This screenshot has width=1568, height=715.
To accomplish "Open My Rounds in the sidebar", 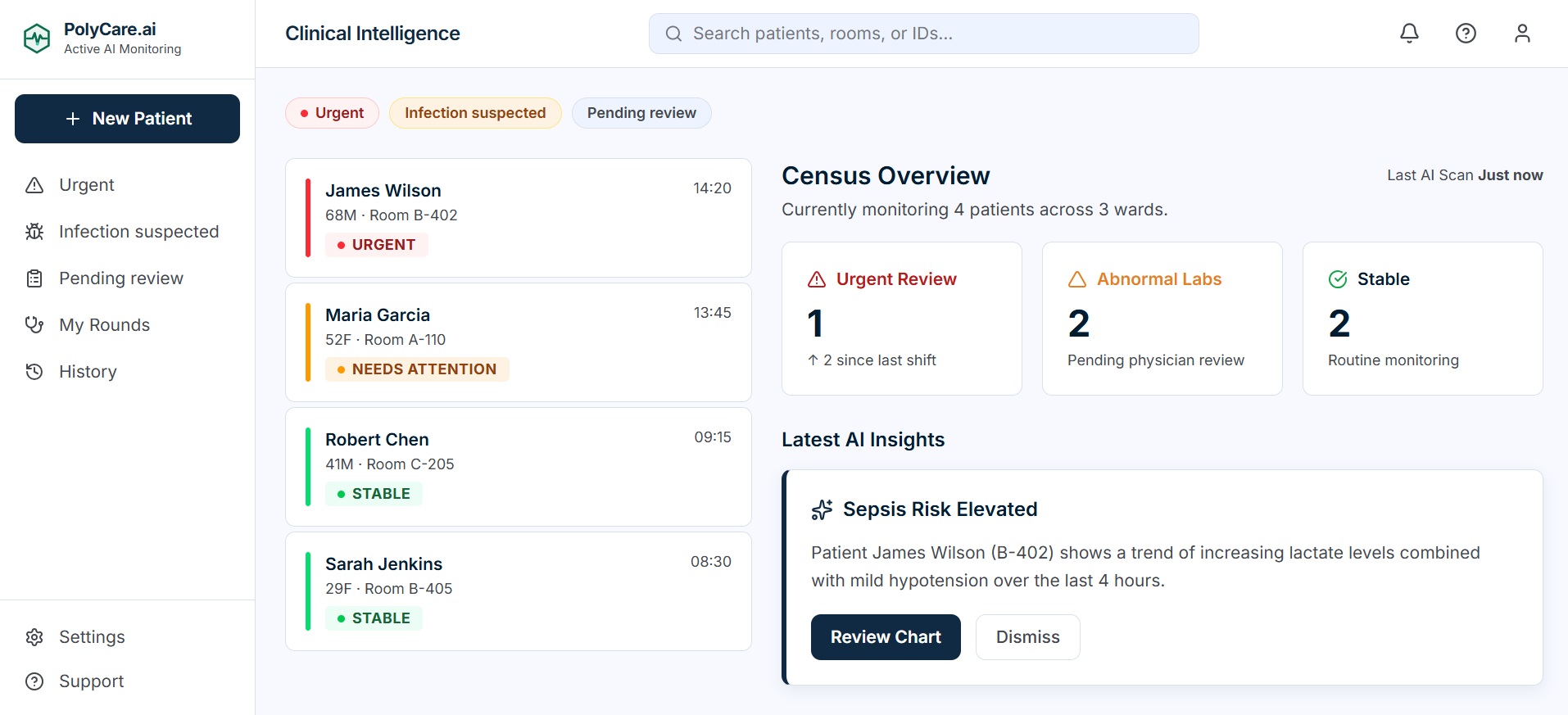I will pos(104,325).
